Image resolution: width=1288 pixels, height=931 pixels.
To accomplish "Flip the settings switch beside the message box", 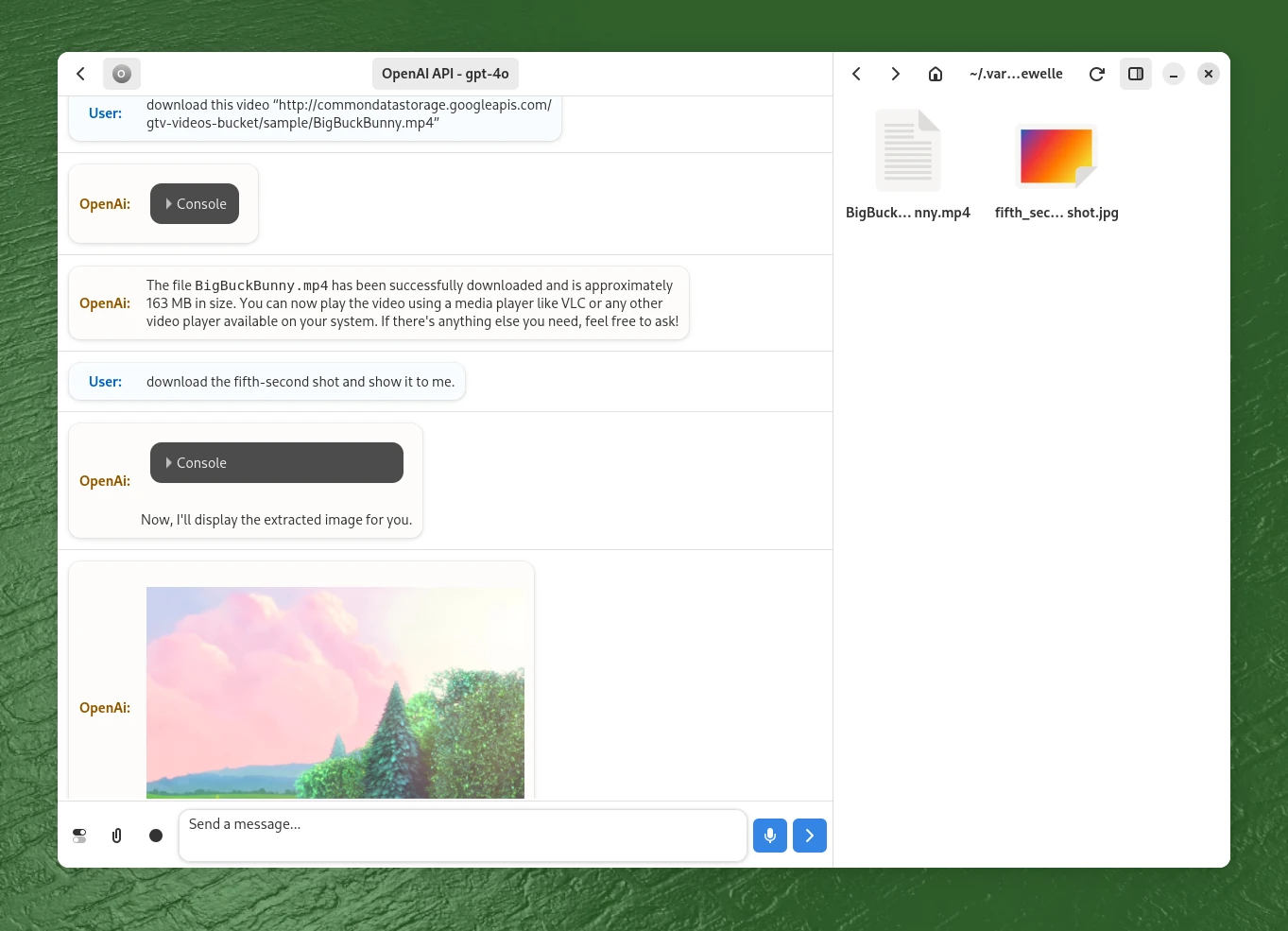I will click(79, 836).
